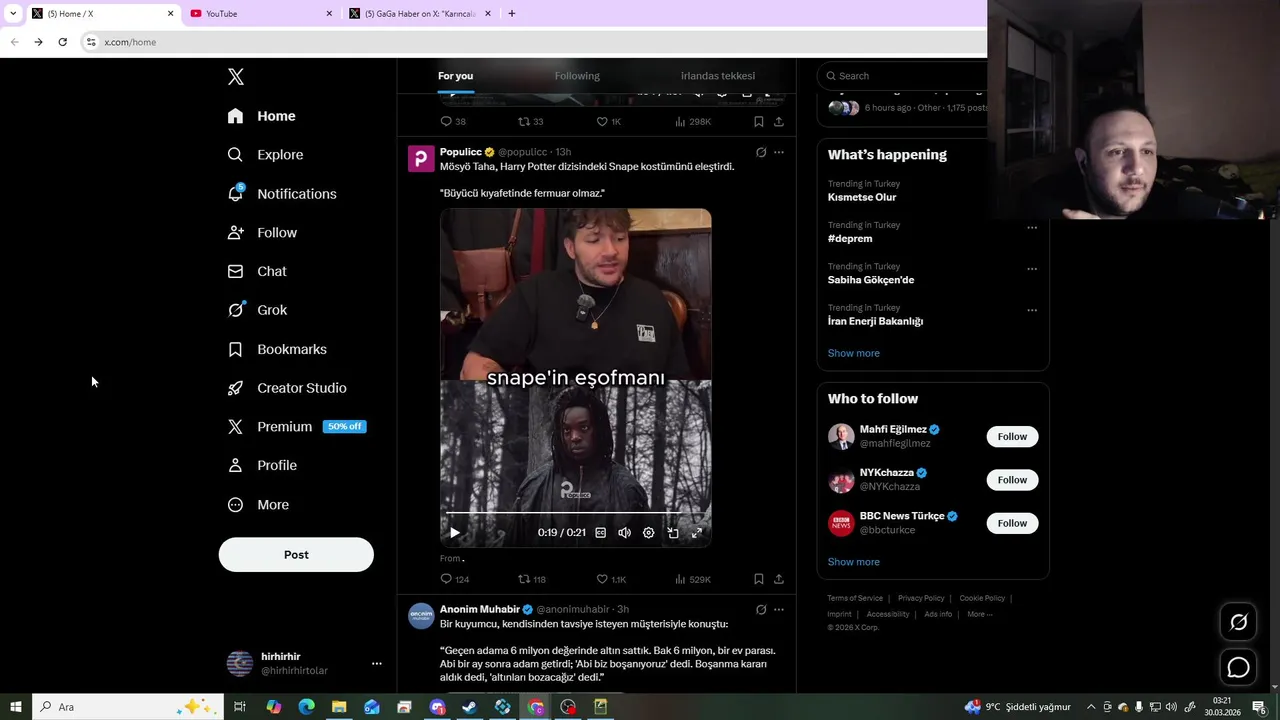Open trending topic #deprem
Screen dimensions: 1280x720
coord(850,239)
